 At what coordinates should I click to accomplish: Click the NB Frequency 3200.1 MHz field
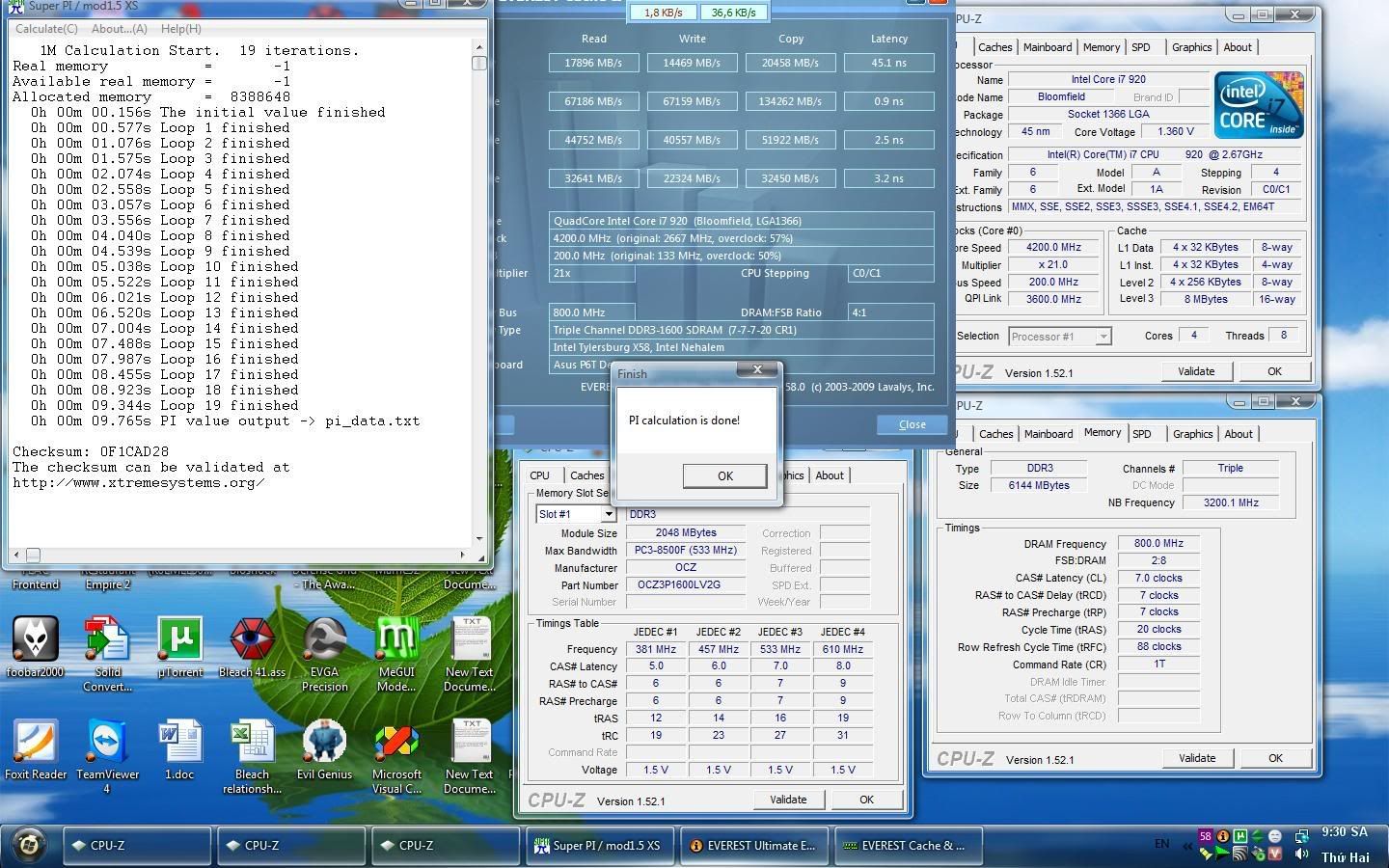(1230, 502)
